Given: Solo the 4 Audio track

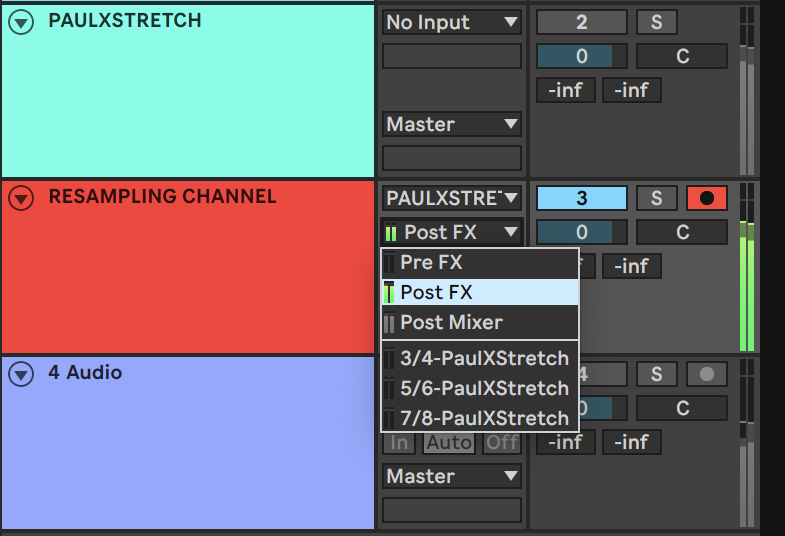Looking at the screenshot, I should coord(656,374).
